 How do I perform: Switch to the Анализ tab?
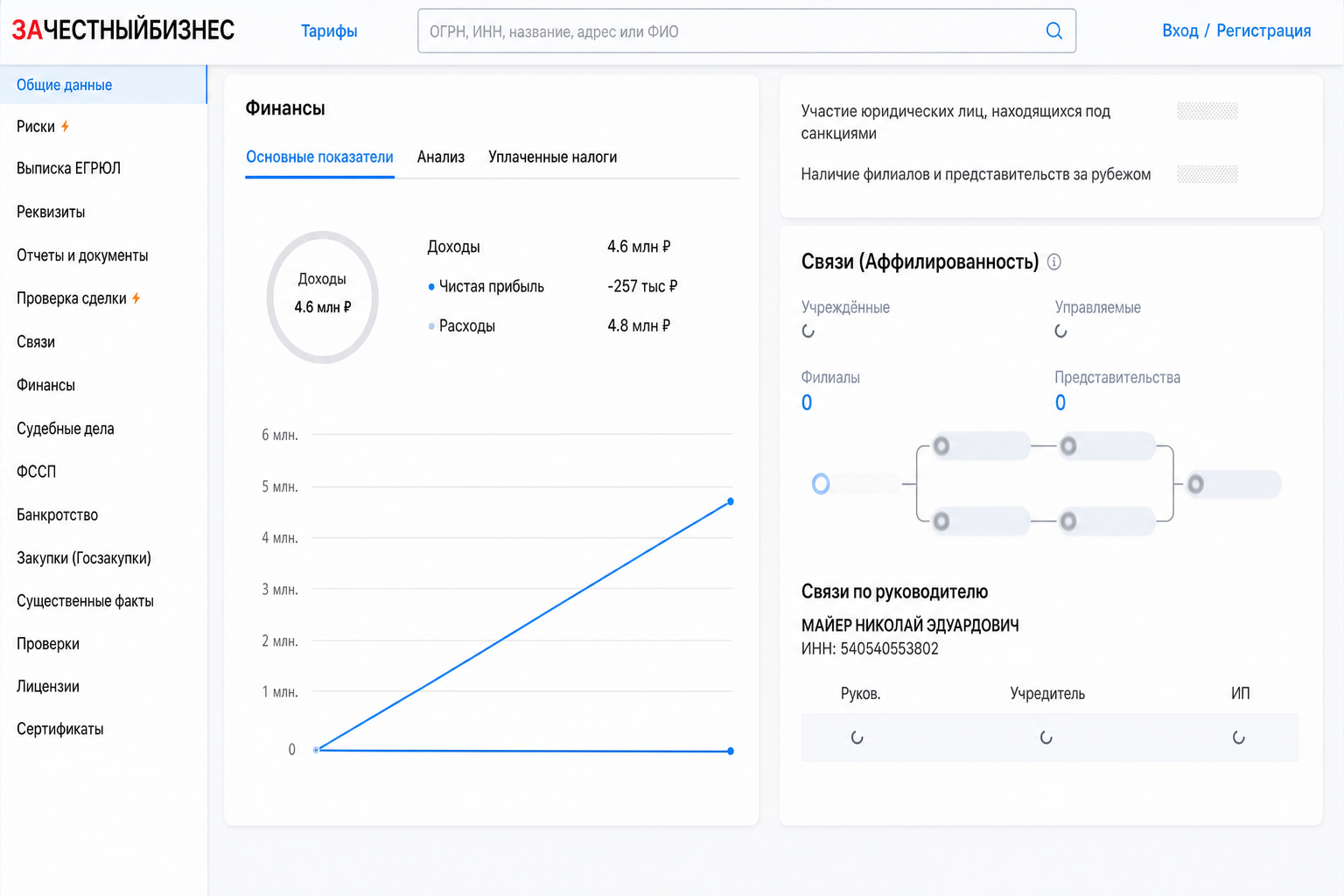point(440,157)
